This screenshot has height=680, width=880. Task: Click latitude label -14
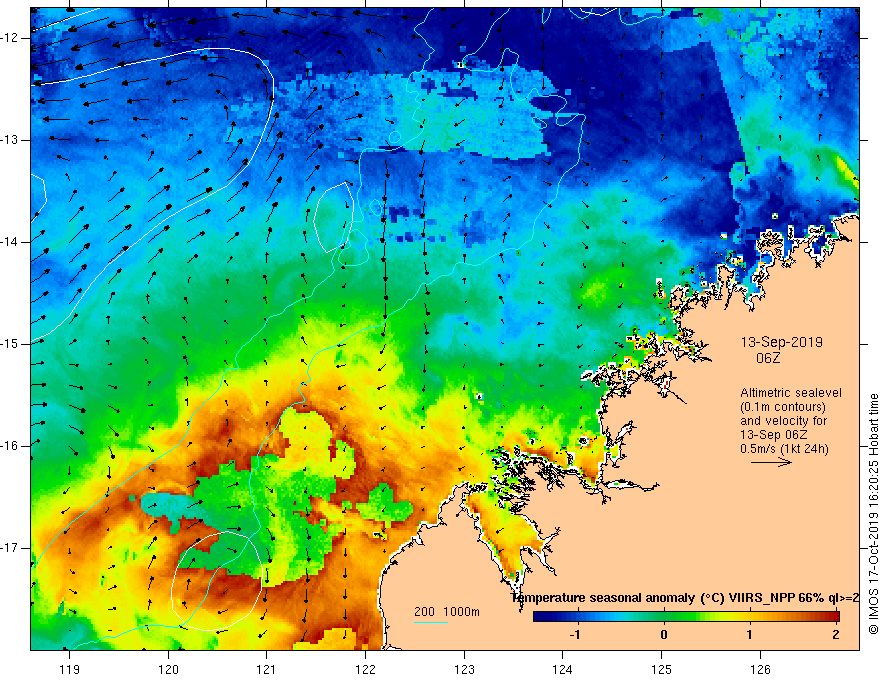[x=10, y=242]
